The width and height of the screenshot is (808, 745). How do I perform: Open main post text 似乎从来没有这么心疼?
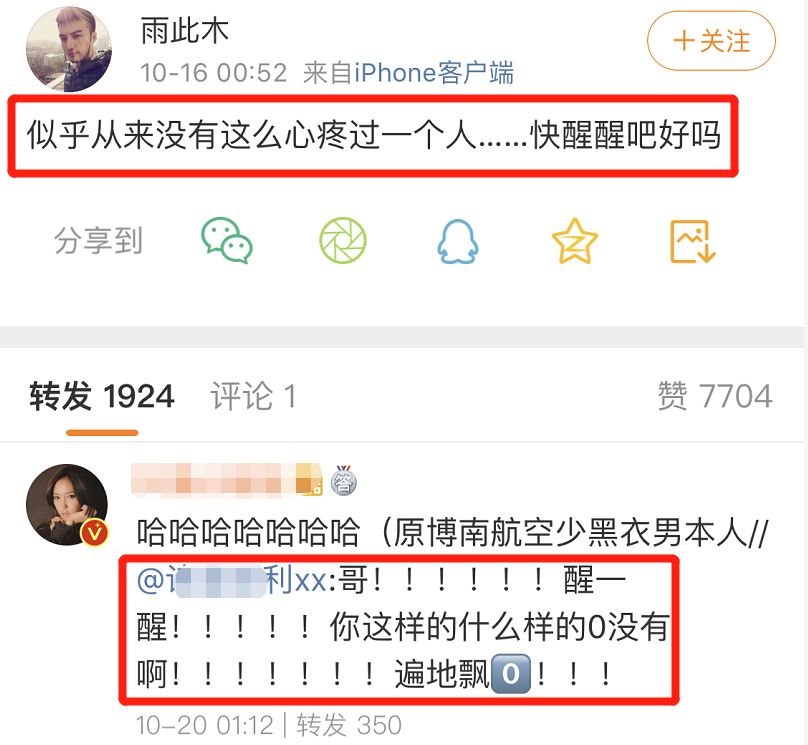(374, 136)
